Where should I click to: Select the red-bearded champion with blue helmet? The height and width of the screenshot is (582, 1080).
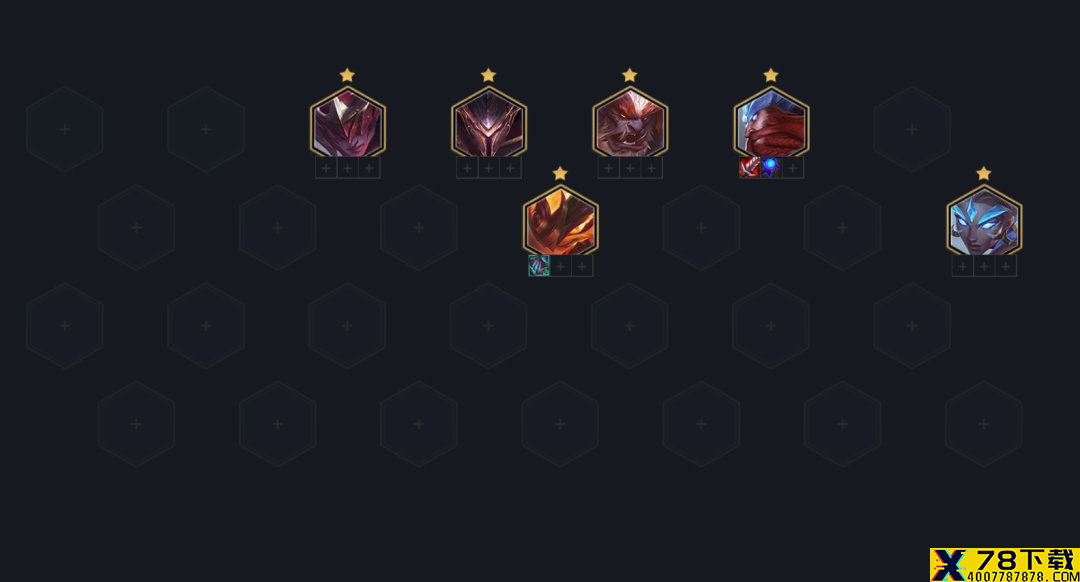(771, 124)
